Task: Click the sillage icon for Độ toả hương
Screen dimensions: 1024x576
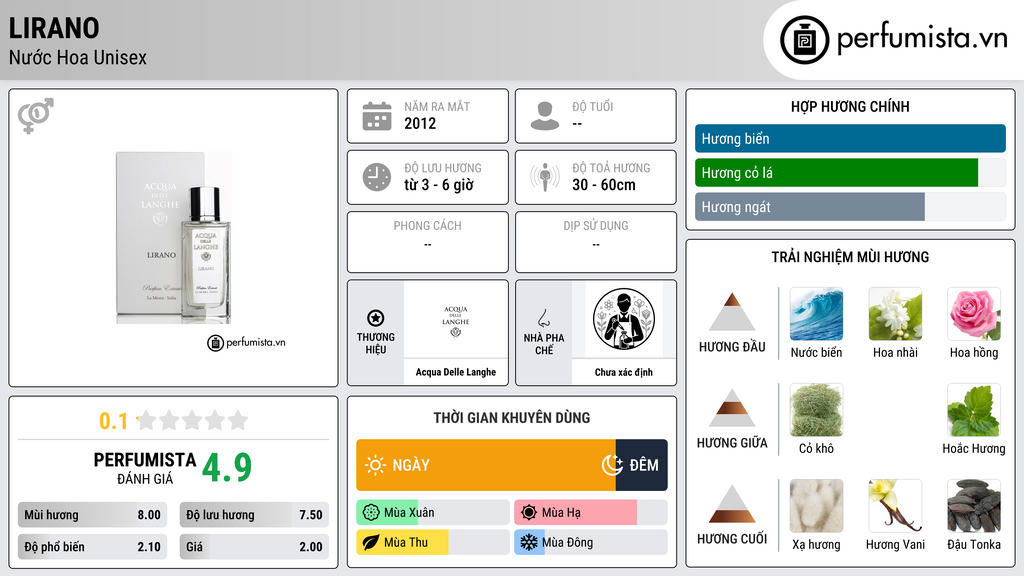Action: click(x=545, y=177)
